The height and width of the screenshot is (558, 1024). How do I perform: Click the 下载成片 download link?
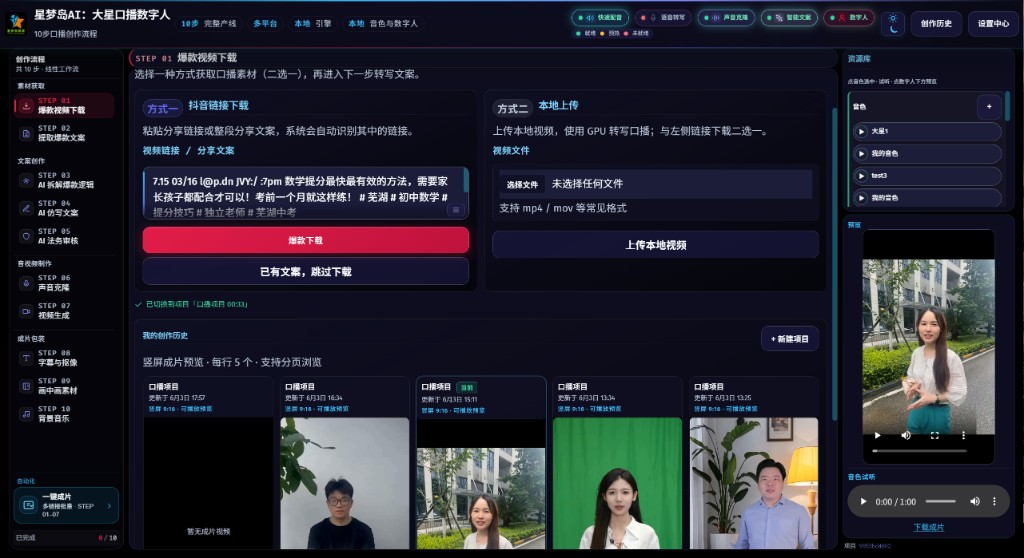(928, 527)
